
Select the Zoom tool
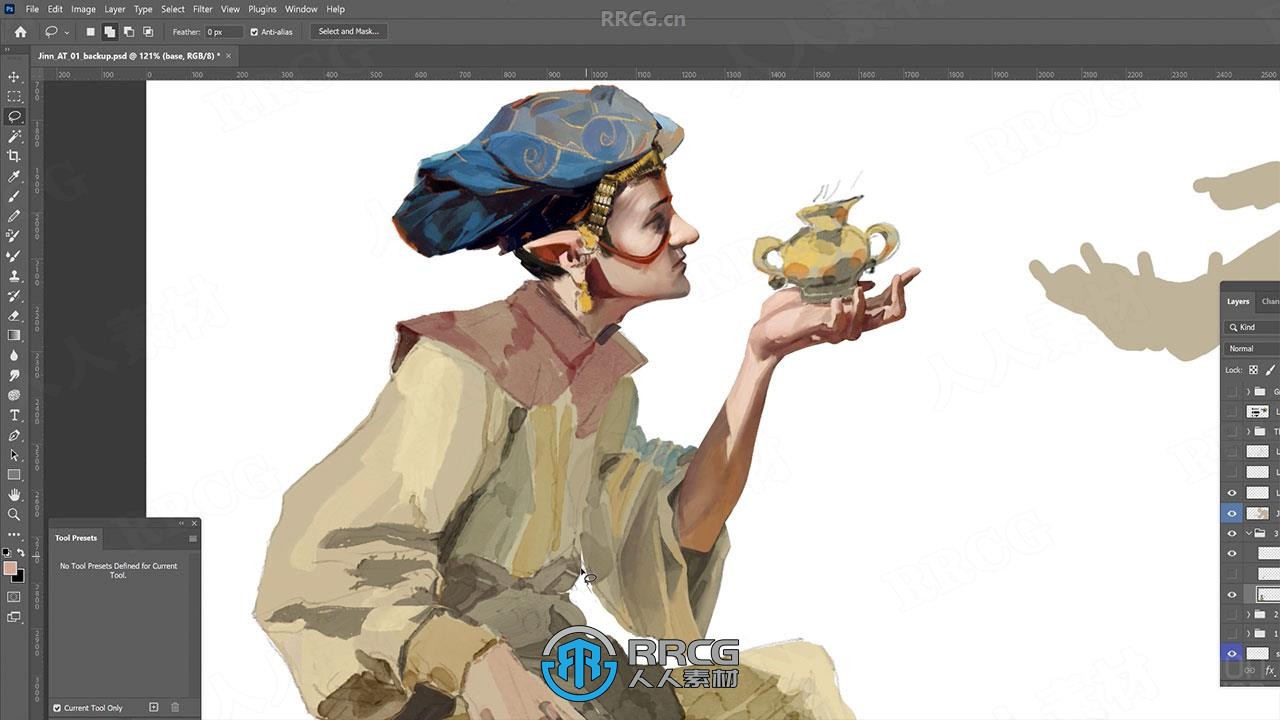(x=14, y=515)
